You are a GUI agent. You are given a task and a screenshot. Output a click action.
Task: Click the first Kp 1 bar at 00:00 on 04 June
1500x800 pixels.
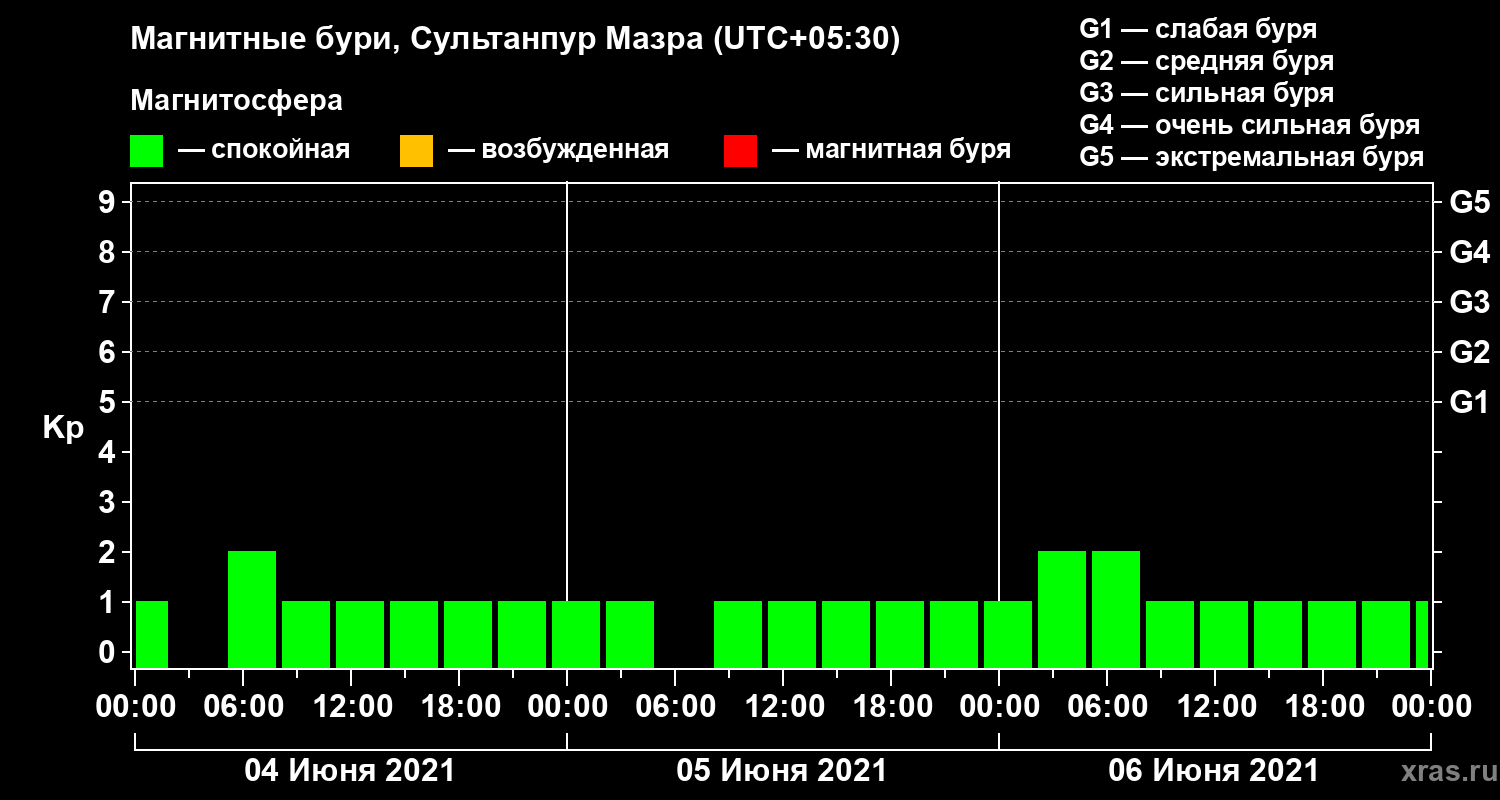[152, 634]
